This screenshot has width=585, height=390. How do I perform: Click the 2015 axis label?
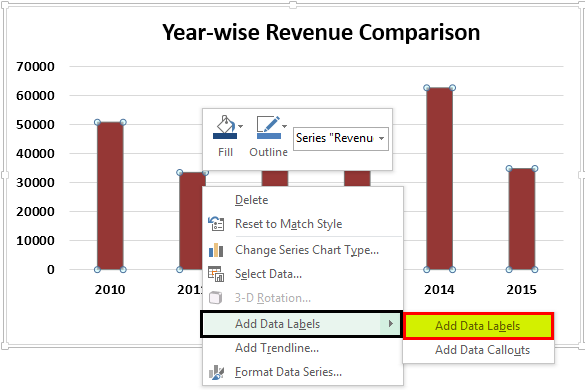click(521, 290)
